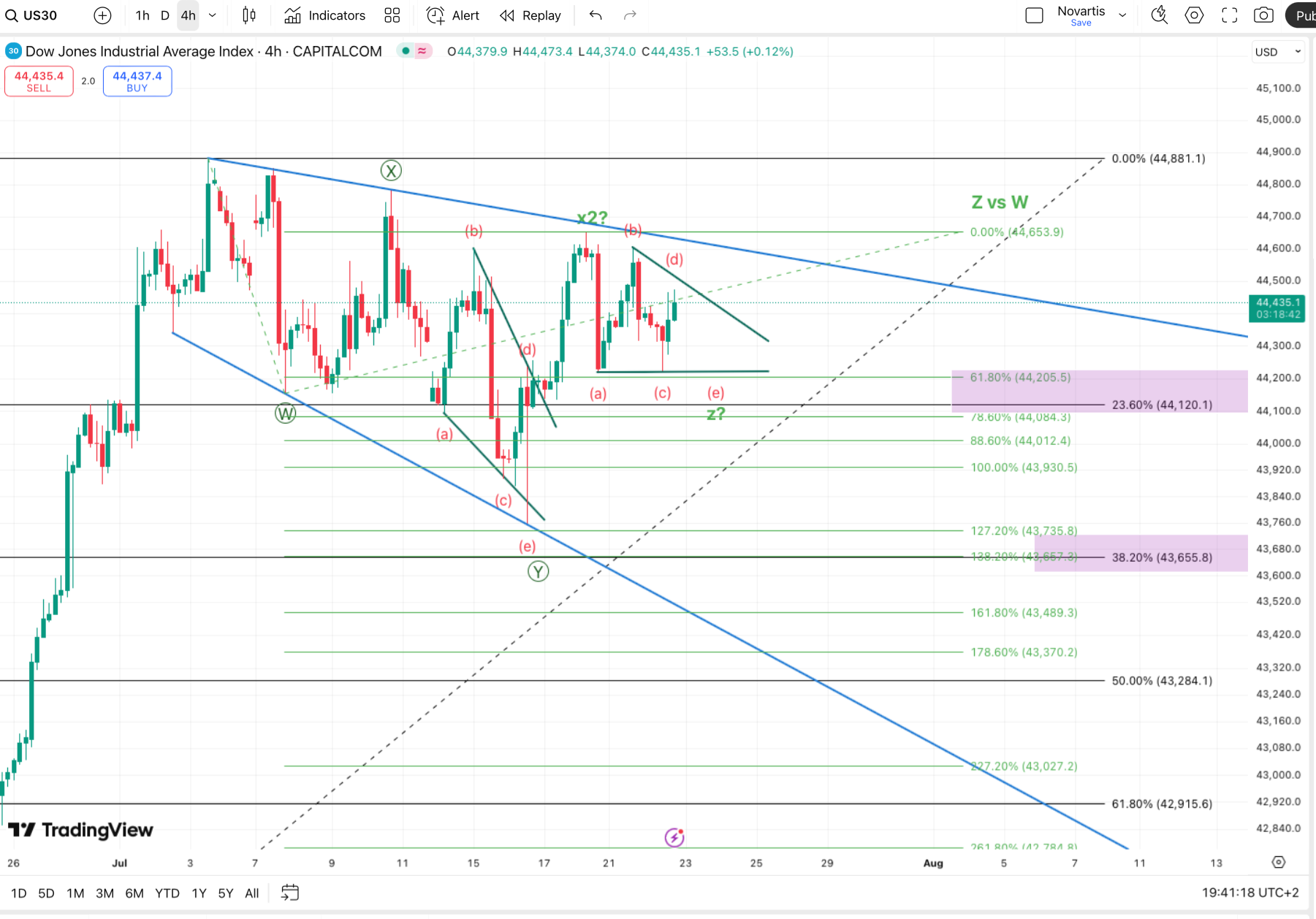Click the red SELL price button
Screen dimensions: 1316x919
pos(39,81)
